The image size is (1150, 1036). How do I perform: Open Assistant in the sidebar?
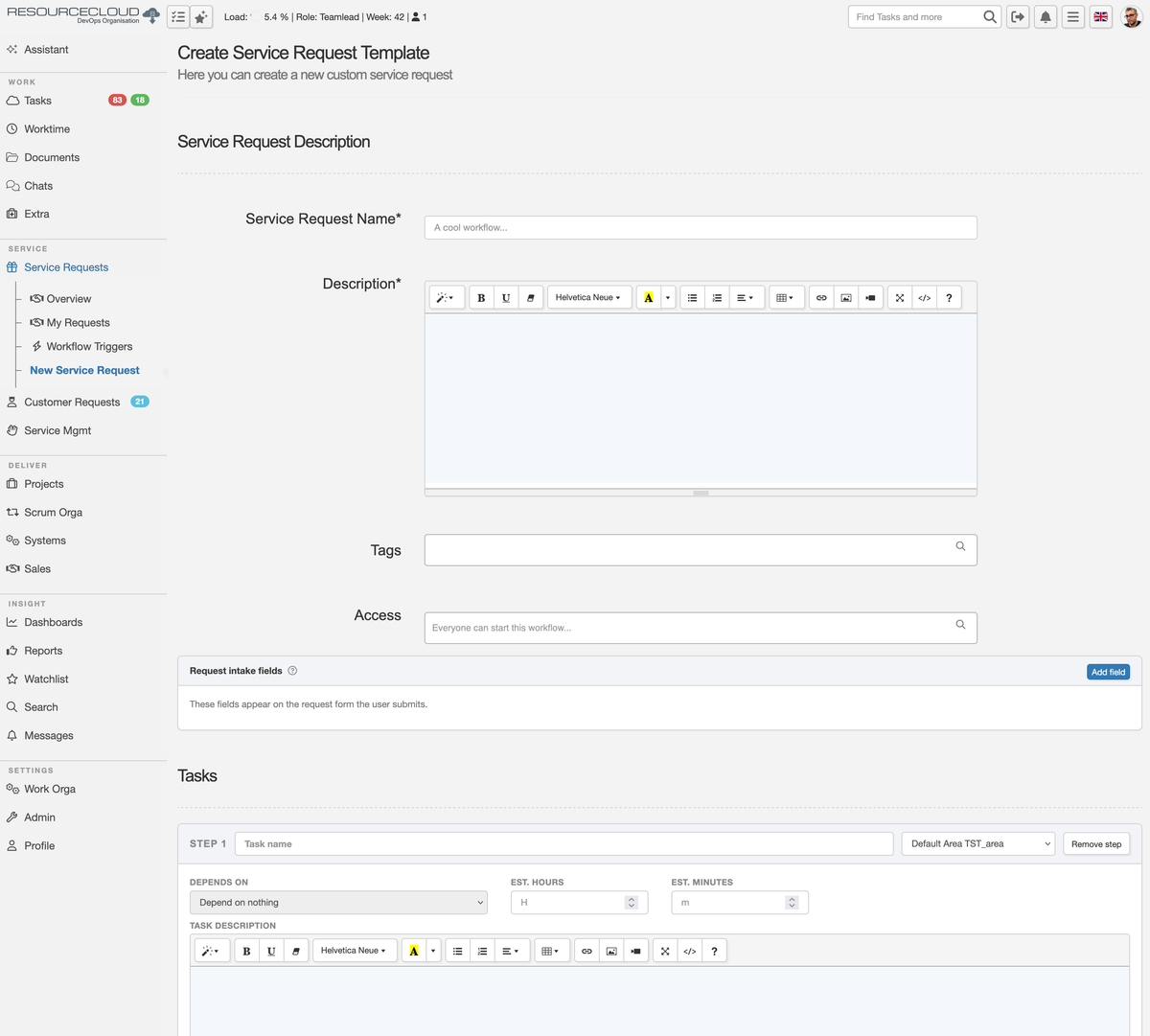[x=46, y=50]
